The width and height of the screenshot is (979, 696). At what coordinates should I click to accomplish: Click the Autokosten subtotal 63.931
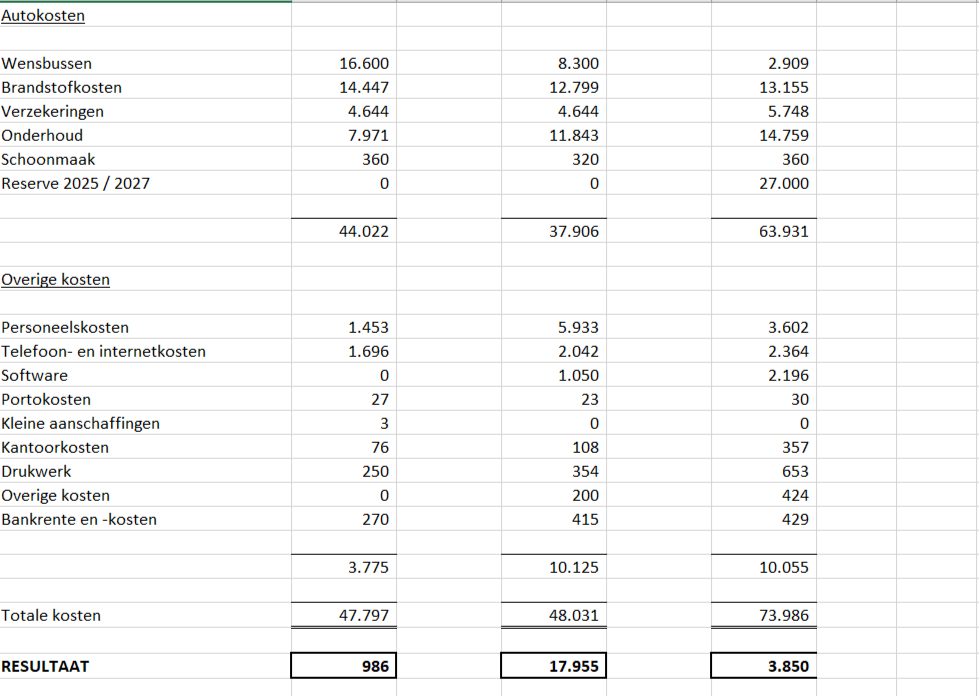click(785, 232)
